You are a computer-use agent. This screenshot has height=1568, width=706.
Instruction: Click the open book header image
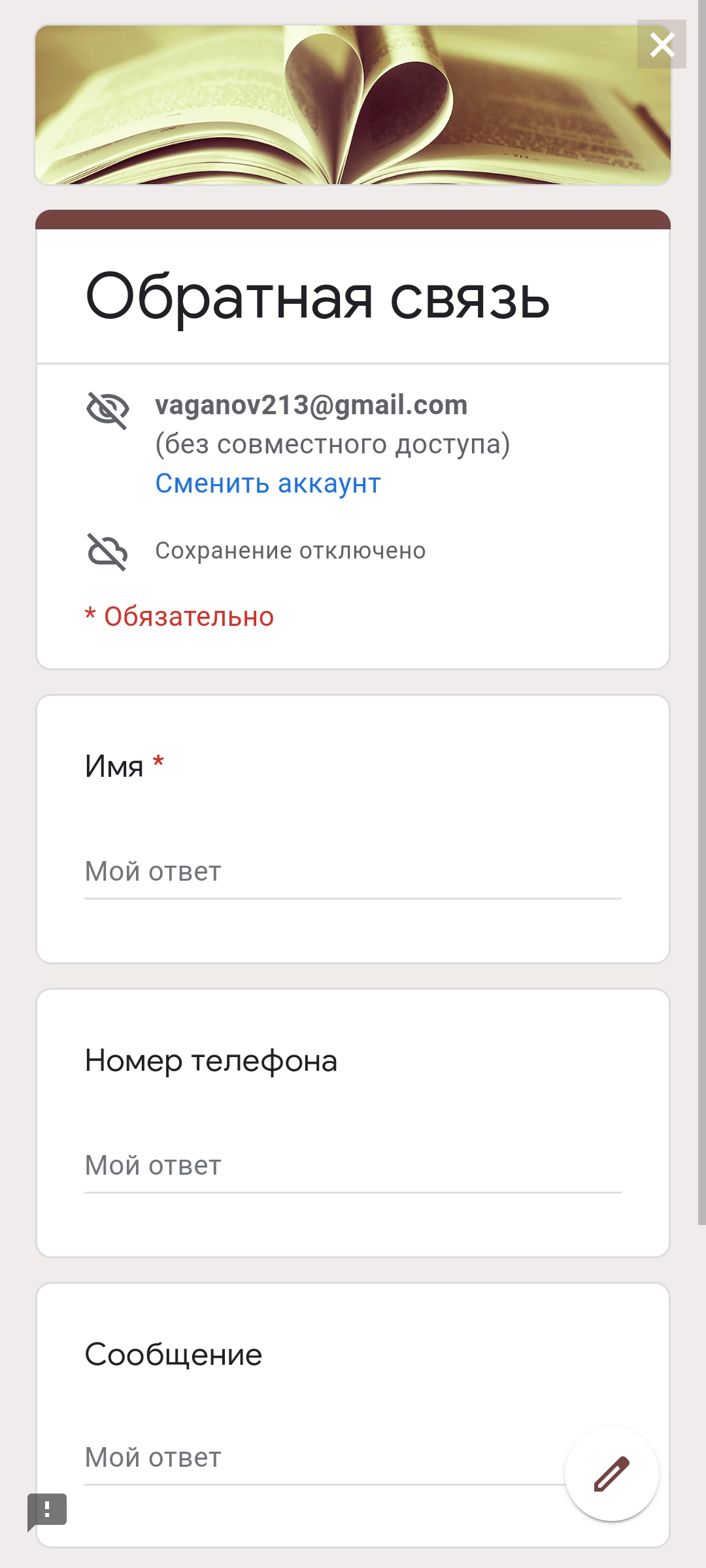coord(353,105)
